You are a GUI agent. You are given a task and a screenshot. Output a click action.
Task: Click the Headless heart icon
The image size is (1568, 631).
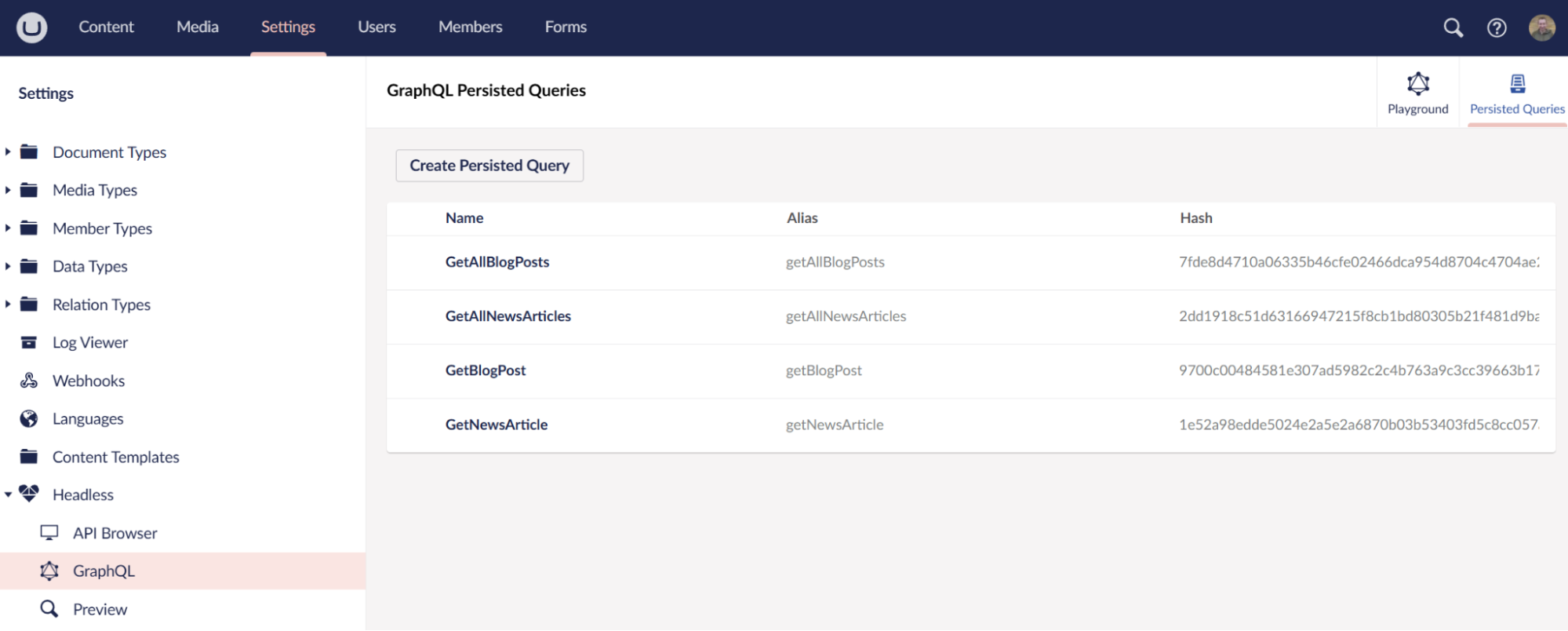29,494
